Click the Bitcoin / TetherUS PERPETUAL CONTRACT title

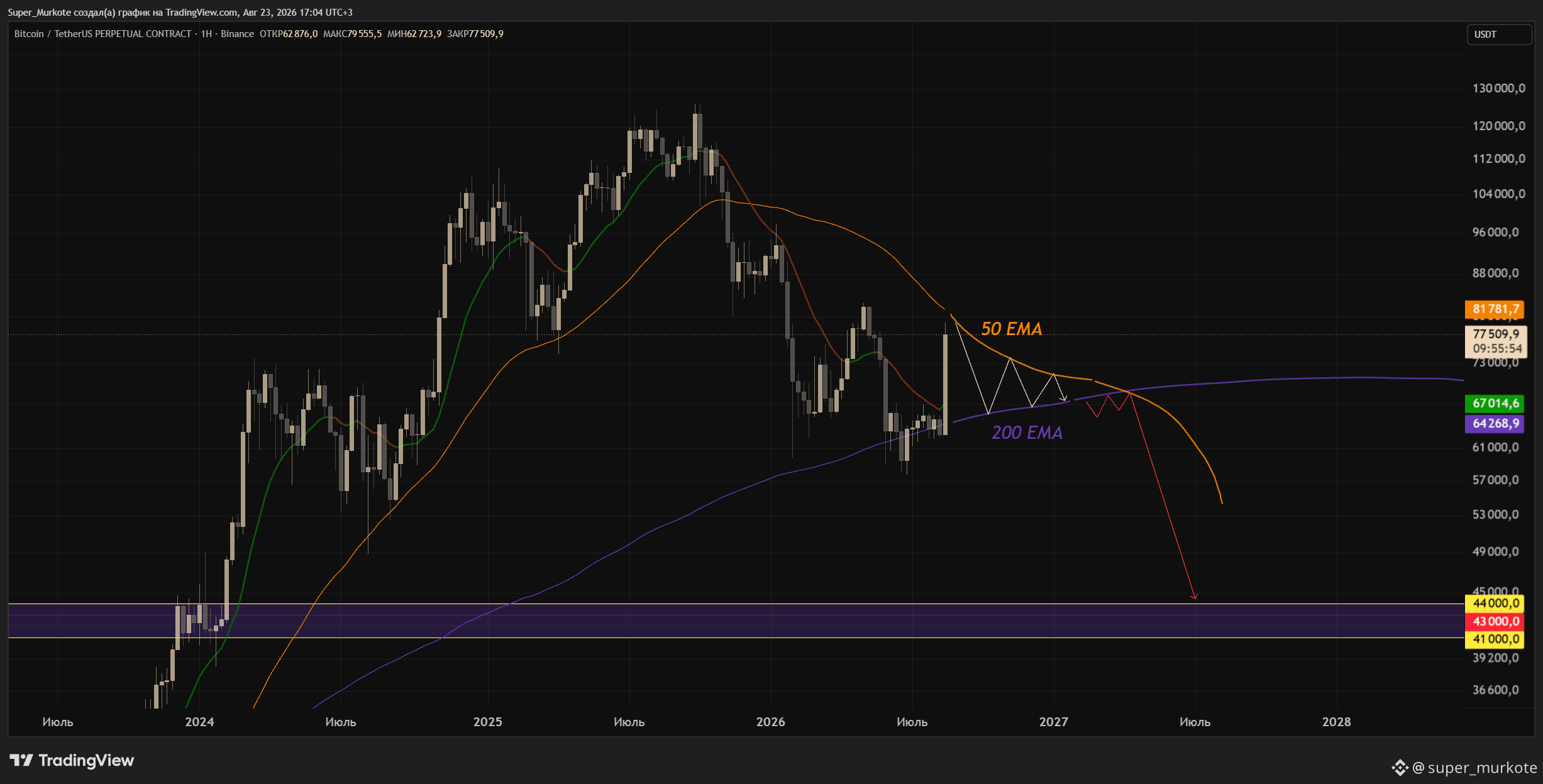point(102,34)
